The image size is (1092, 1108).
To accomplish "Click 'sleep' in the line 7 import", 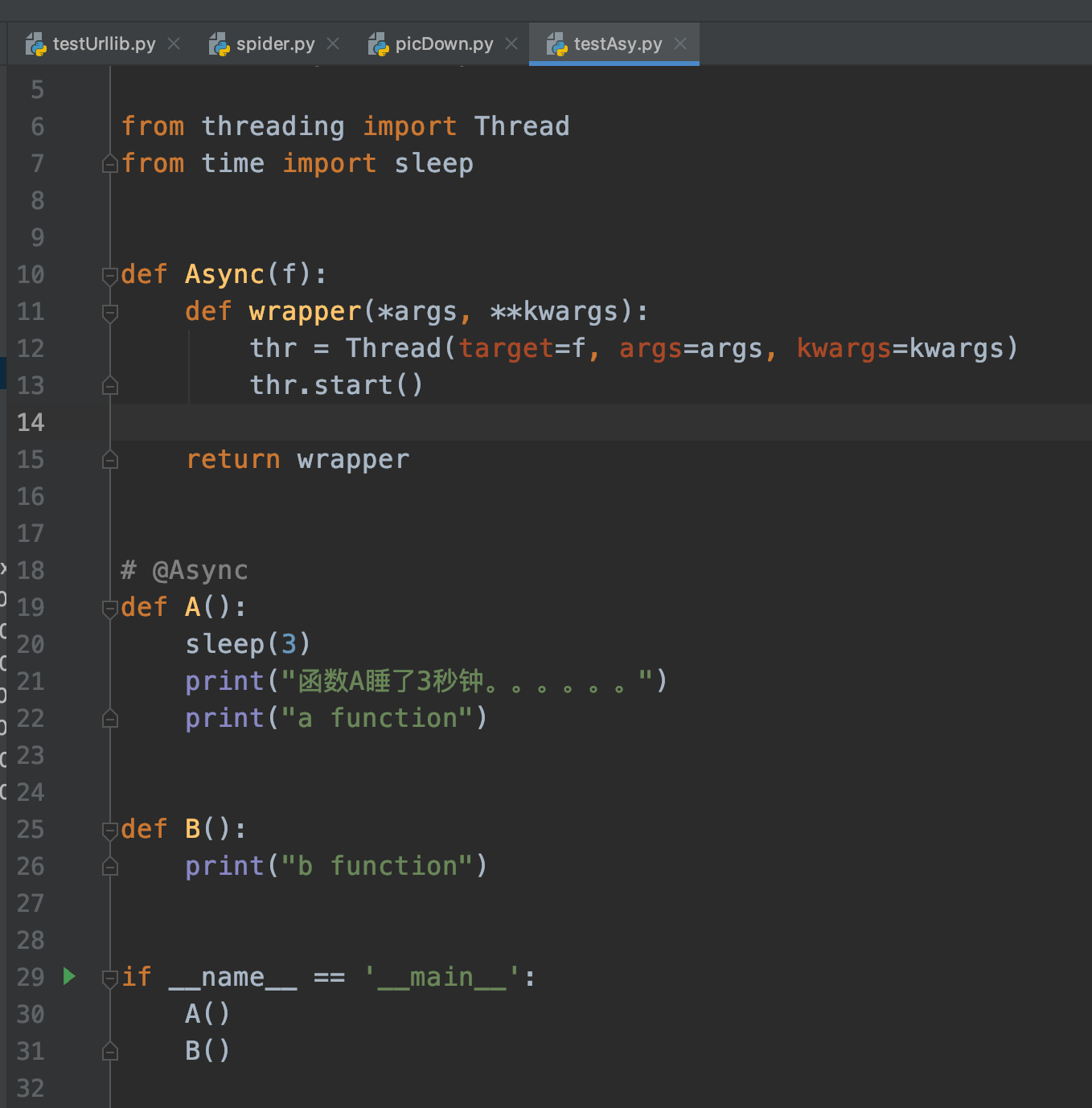I will [x=434, y=163].
